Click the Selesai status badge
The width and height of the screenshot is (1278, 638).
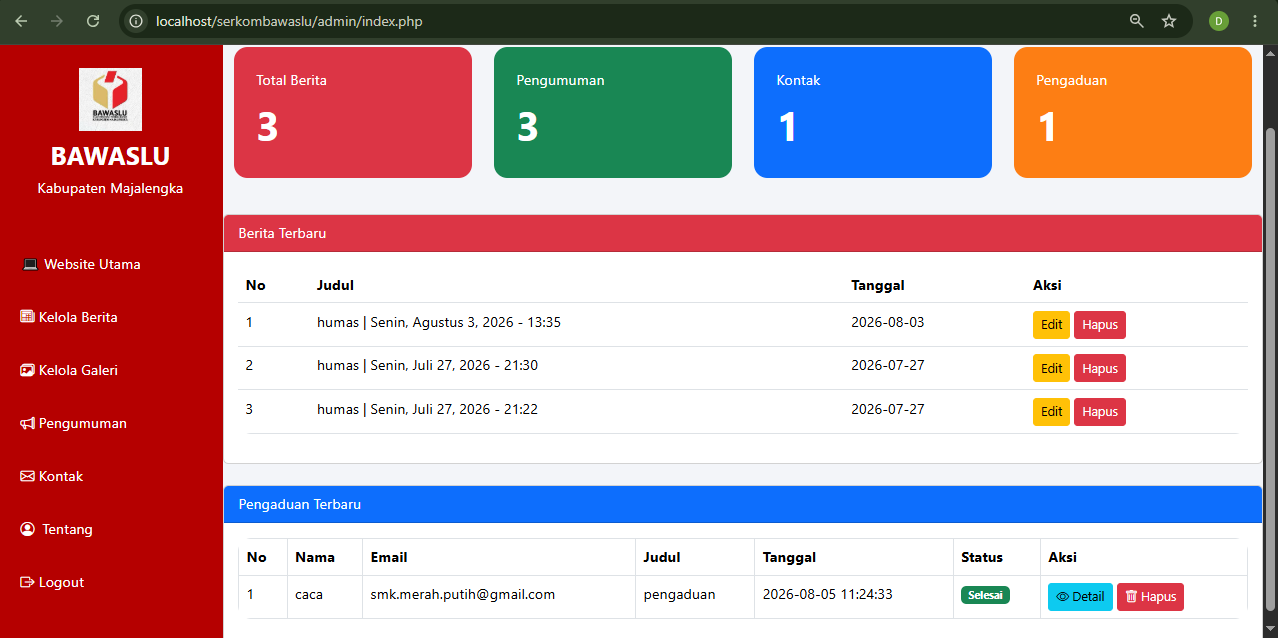tap(985, 595)
